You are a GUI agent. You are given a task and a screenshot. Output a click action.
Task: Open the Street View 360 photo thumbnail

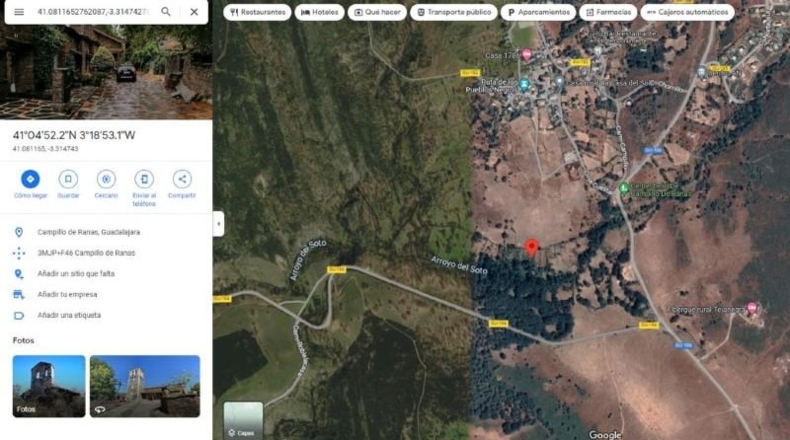pos(145,386)
